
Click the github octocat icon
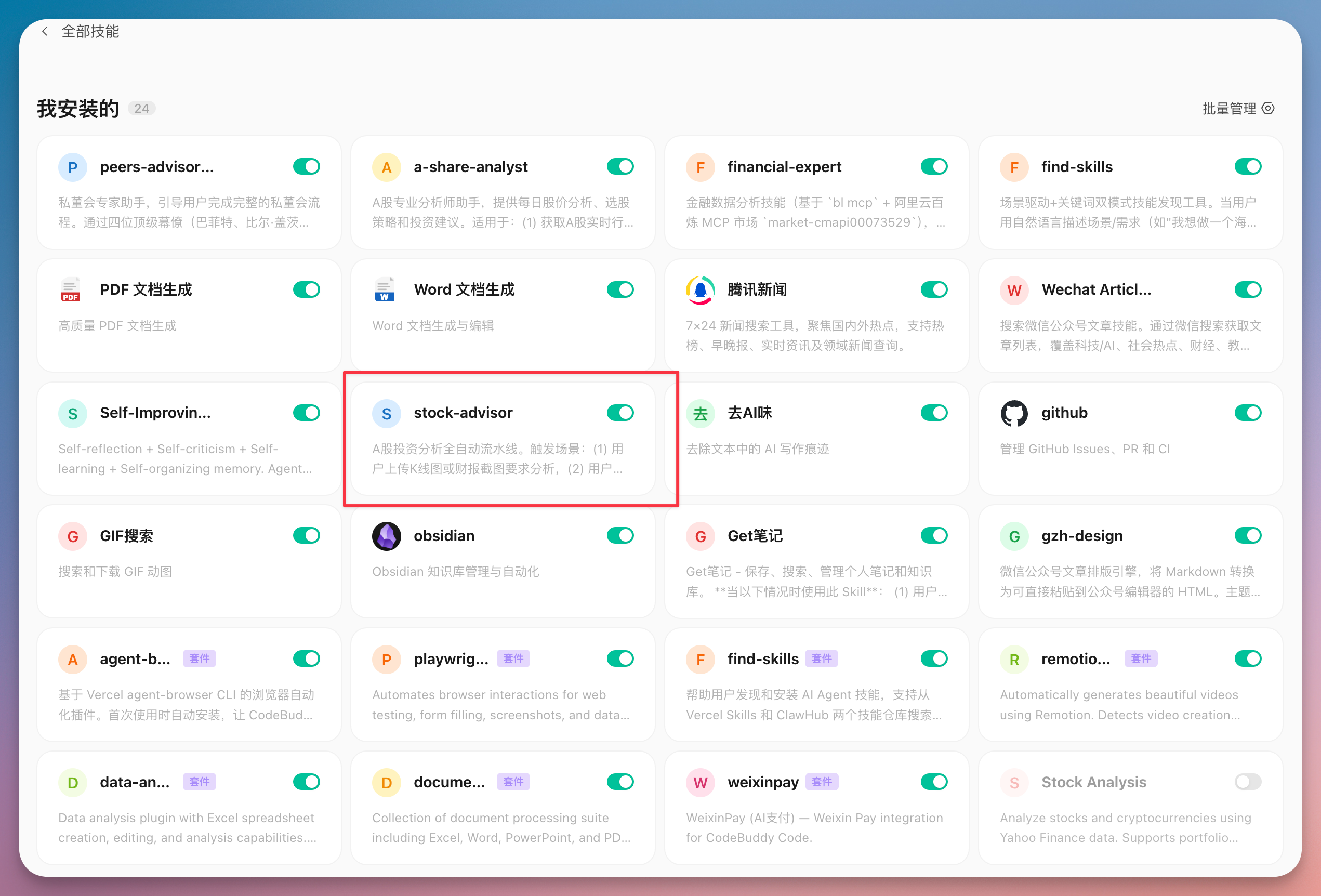1014,413
